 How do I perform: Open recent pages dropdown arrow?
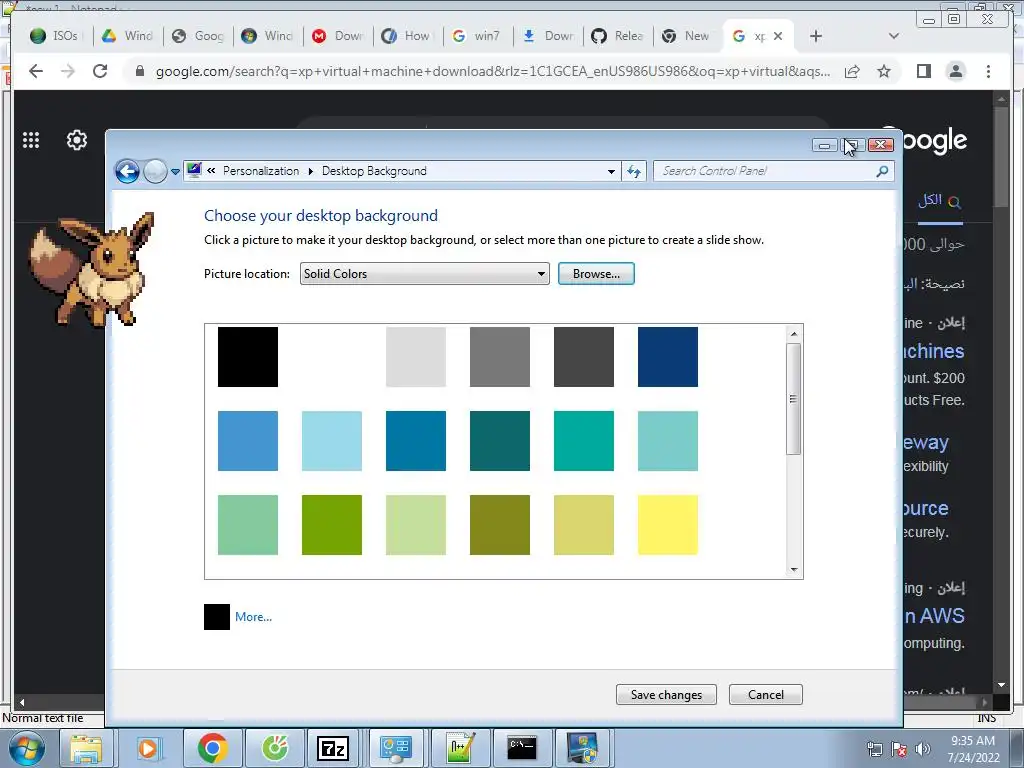(x=175, y=172)
